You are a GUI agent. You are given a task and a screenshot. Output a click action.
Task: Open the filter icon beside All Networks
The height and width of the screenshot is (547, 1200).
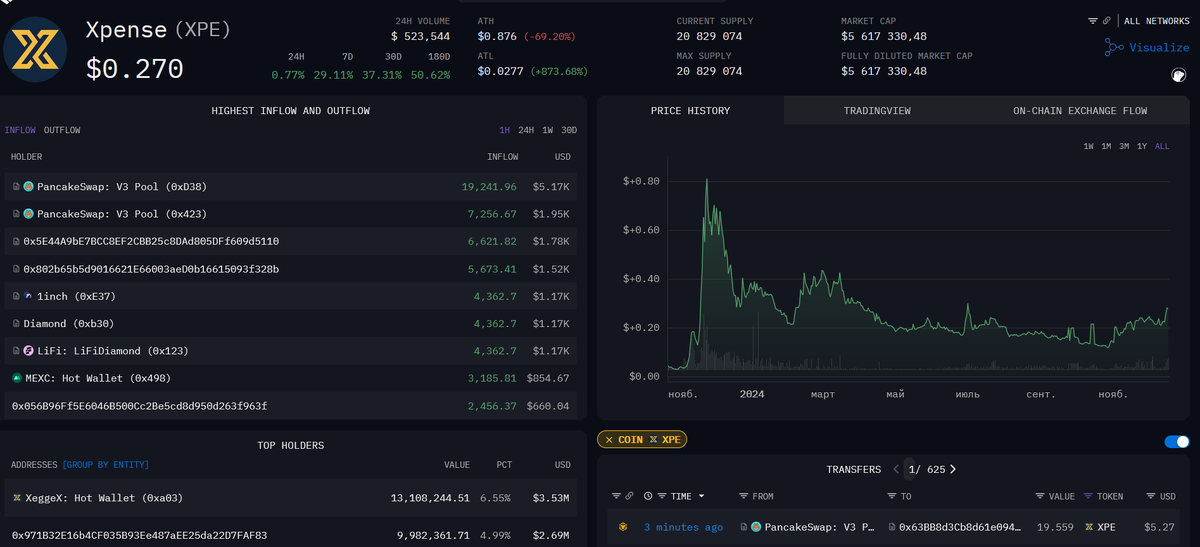[1093, 20]
